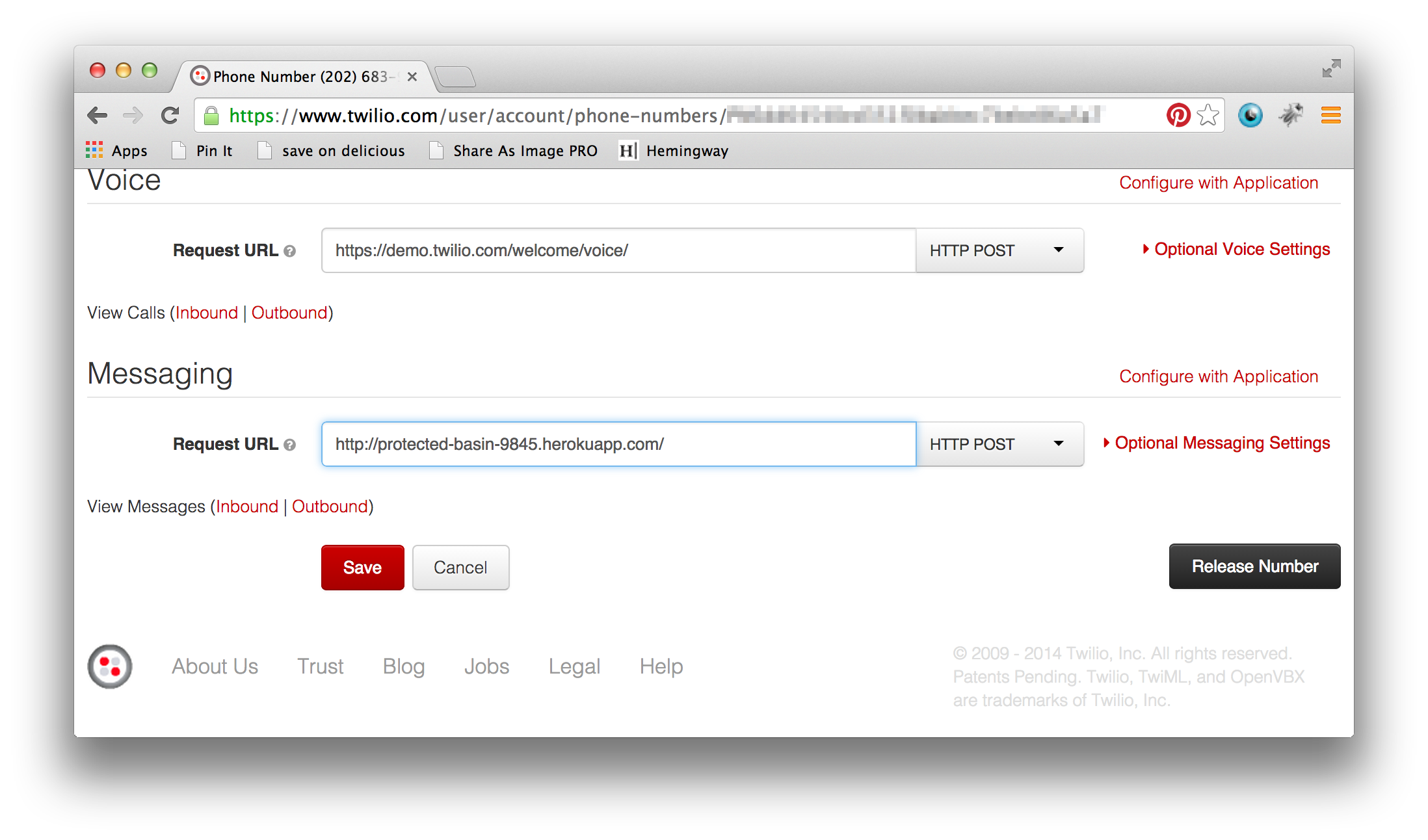Open Share As Image PRO bookmark
This screenshot has width=1428, height=840.
click(x=514, y=150)
